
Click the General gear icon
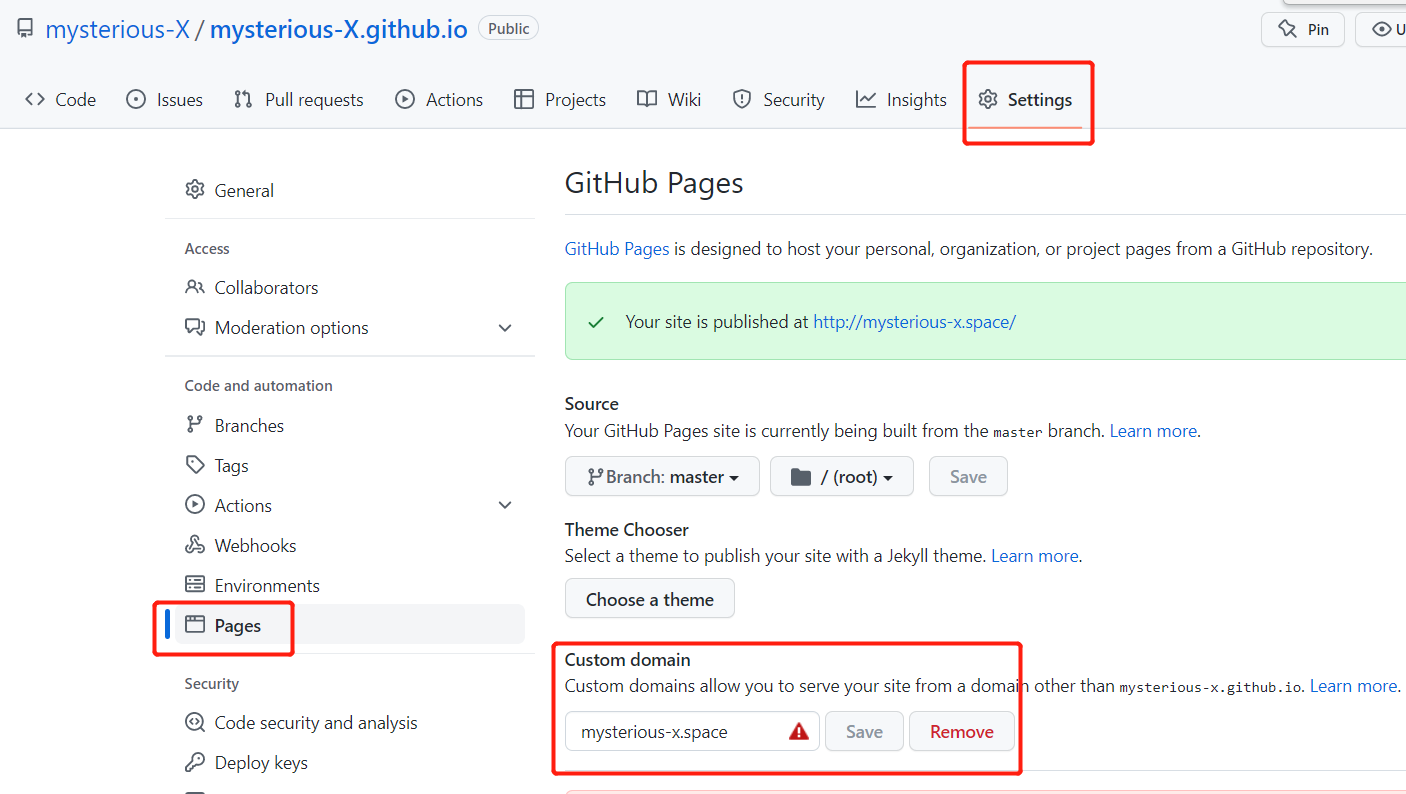coord(195,190)
